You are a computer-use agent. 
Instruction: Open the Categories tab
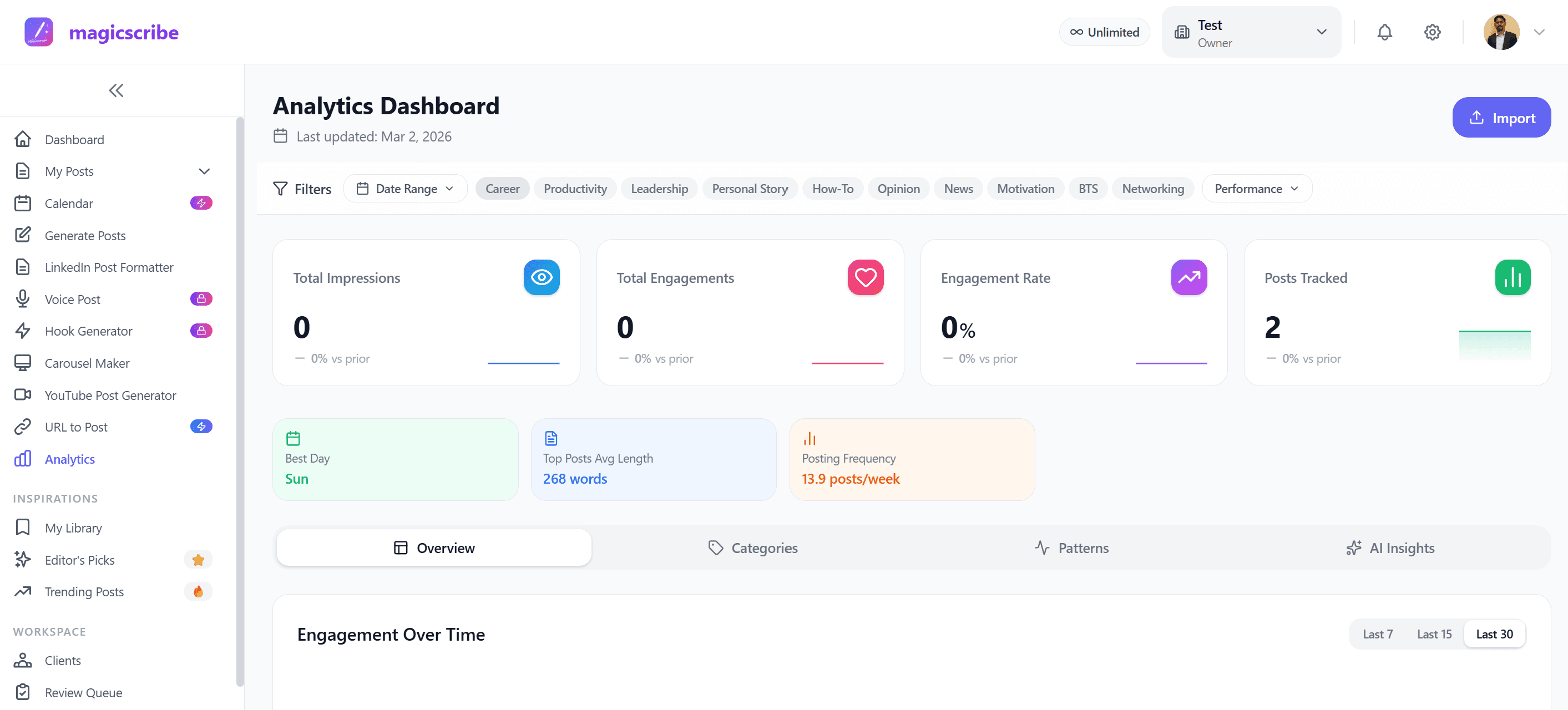[752, 547]
